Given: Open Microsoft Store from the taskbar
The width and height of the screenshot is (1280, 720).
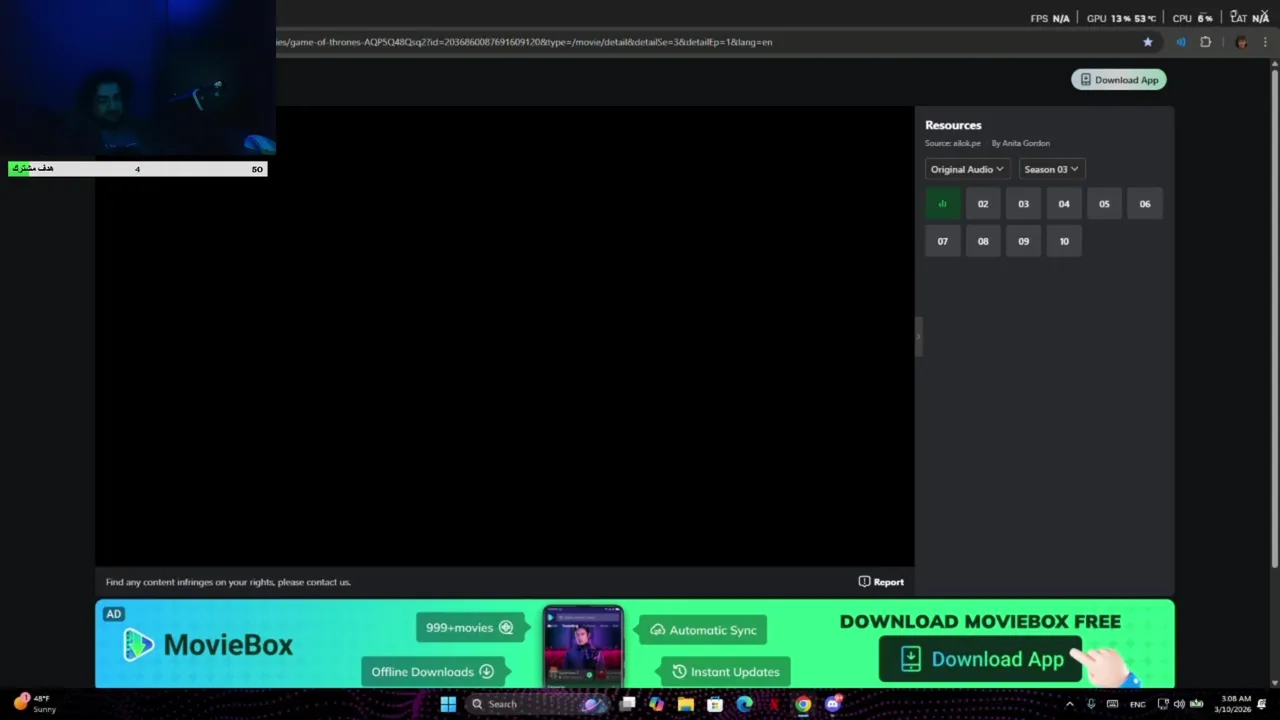Looking at the screenshot, I should pyautogui.click(x=715, y=704).
